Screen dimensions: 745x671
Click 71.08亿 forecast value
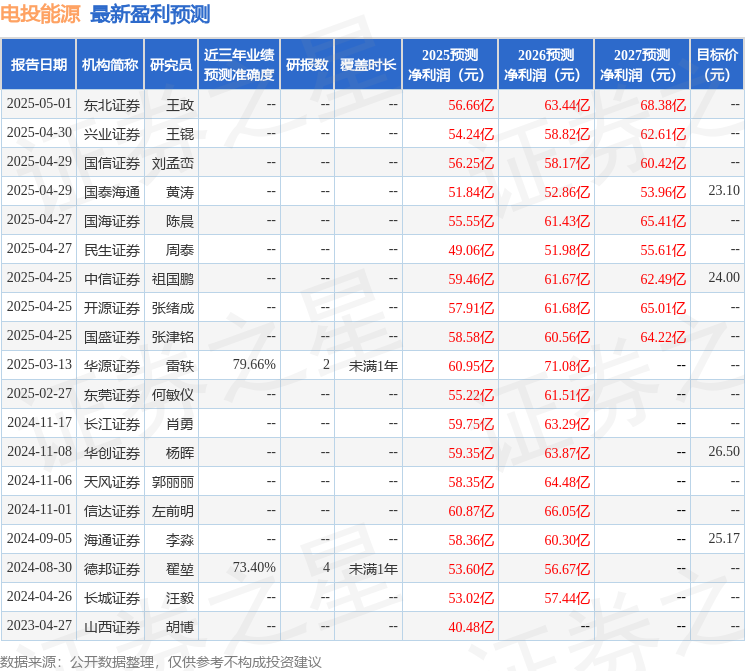tap(567, 366)
